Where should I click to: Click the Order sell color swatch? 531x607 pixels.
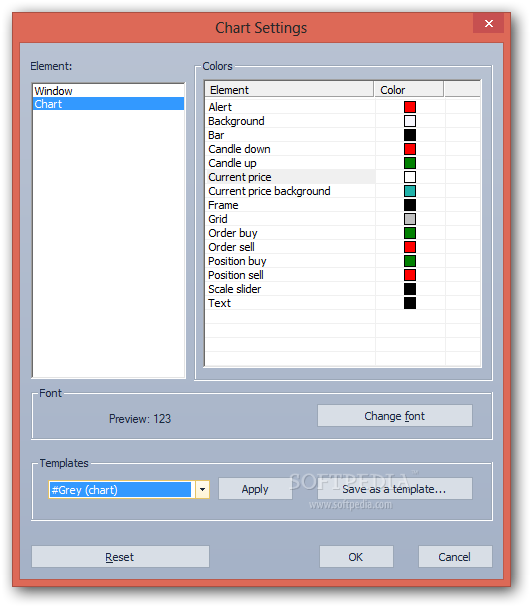pyautogui.click(x=410, y=247)
